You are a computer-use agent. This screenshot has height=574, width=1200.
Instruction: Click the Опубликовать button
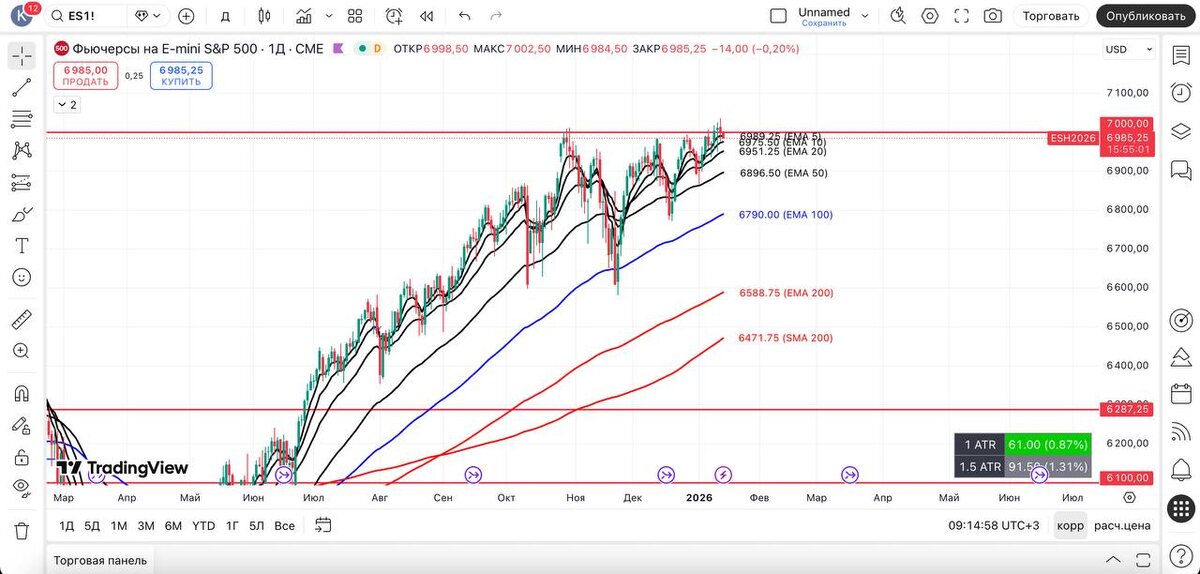tap(1148, 16)
